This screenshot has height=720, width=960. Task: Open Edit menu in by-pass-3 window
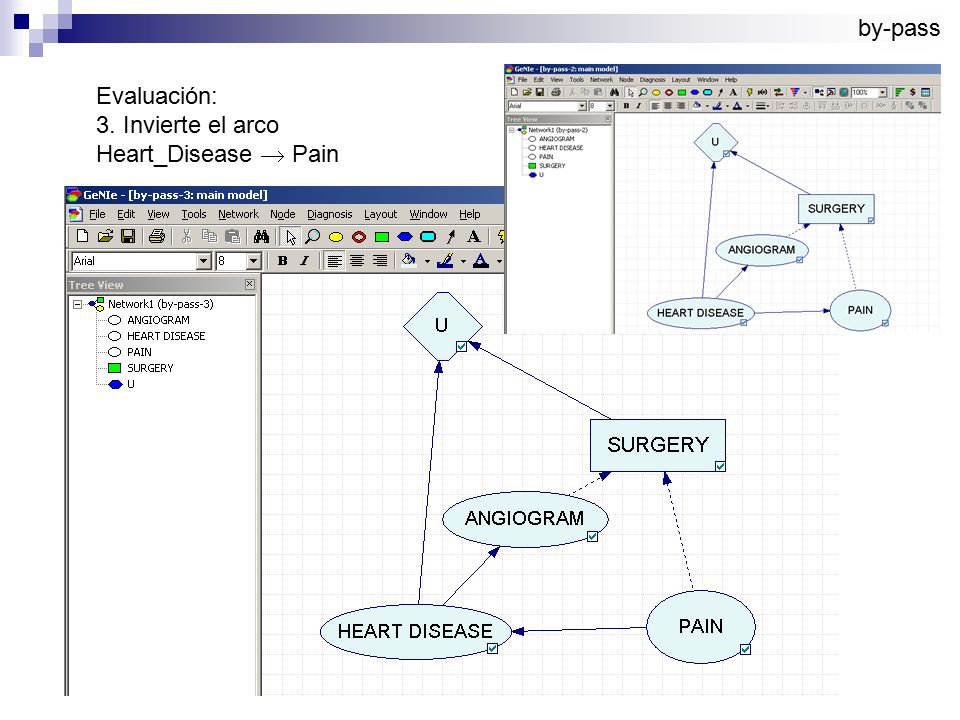click(x=126, y=214)
